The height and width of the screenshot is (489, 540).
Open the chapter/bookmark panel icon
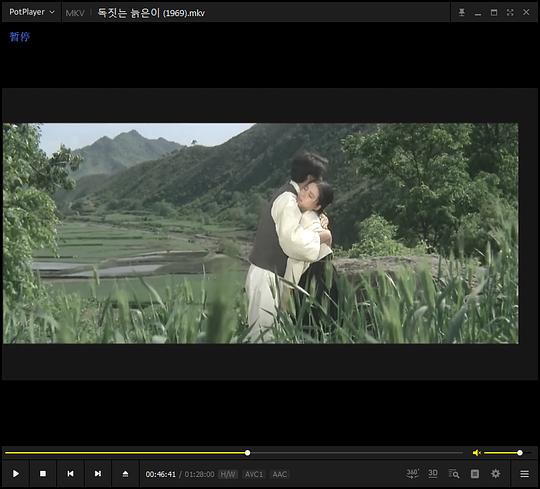475,474
